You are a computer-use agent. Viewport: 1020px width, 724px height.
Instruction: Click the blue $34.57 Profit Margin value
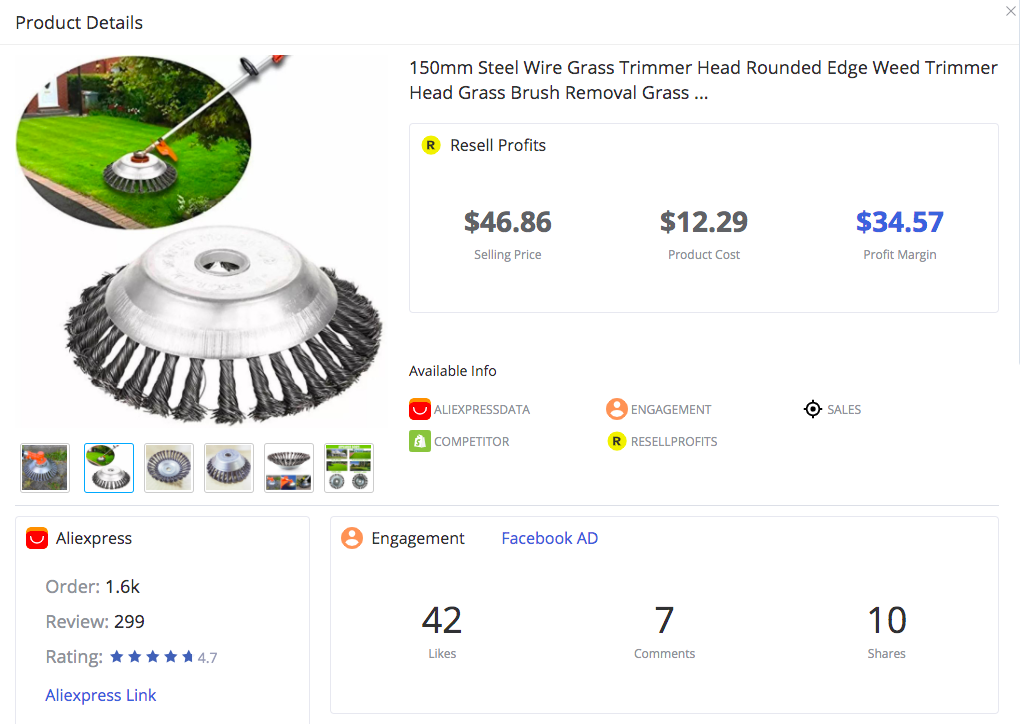[900, 222]
